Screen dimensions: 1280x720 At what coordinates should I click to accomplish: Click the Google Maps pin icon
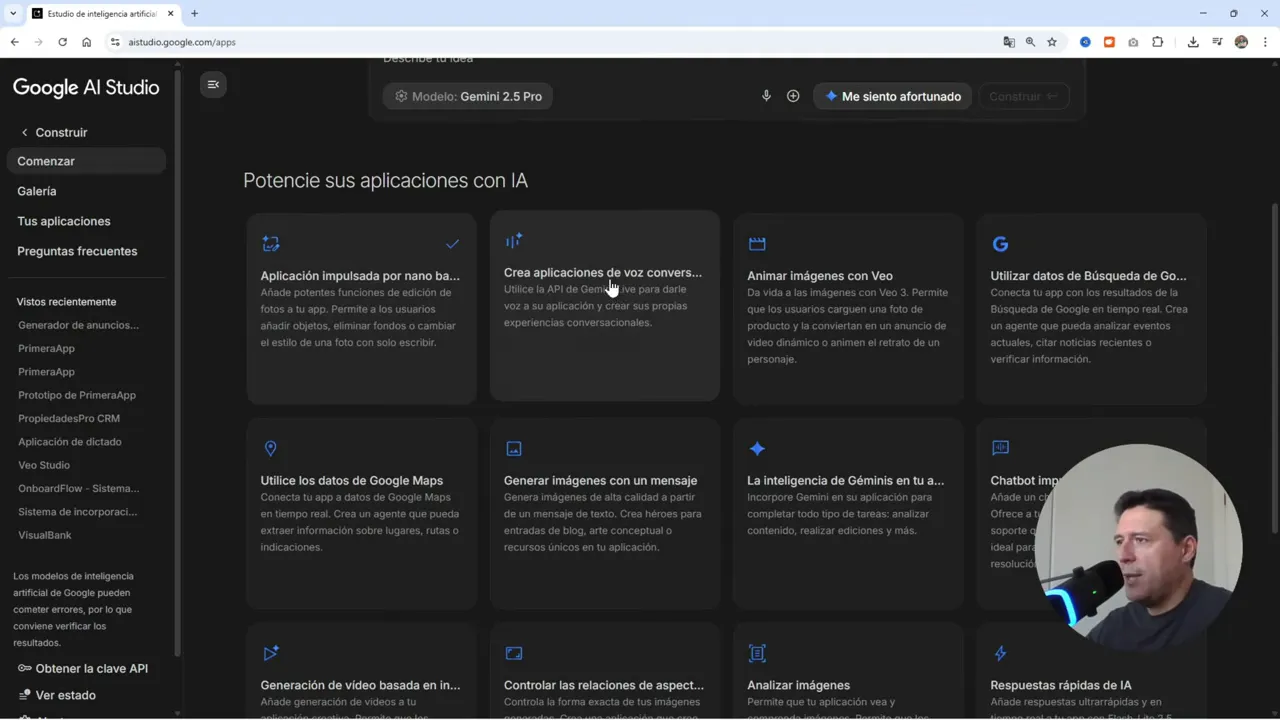pos(270,448)
